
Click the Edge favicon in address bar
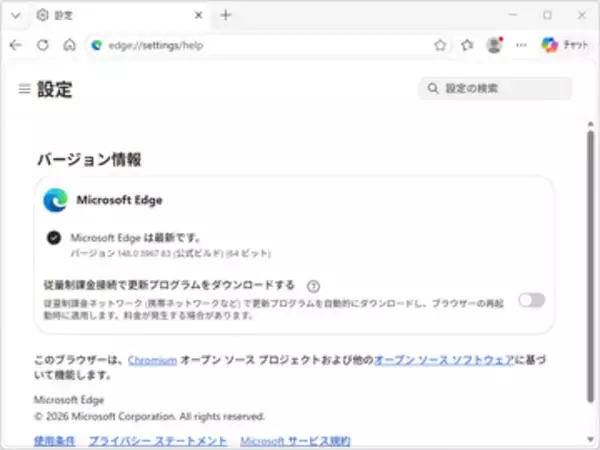click(x=96, y=46)
